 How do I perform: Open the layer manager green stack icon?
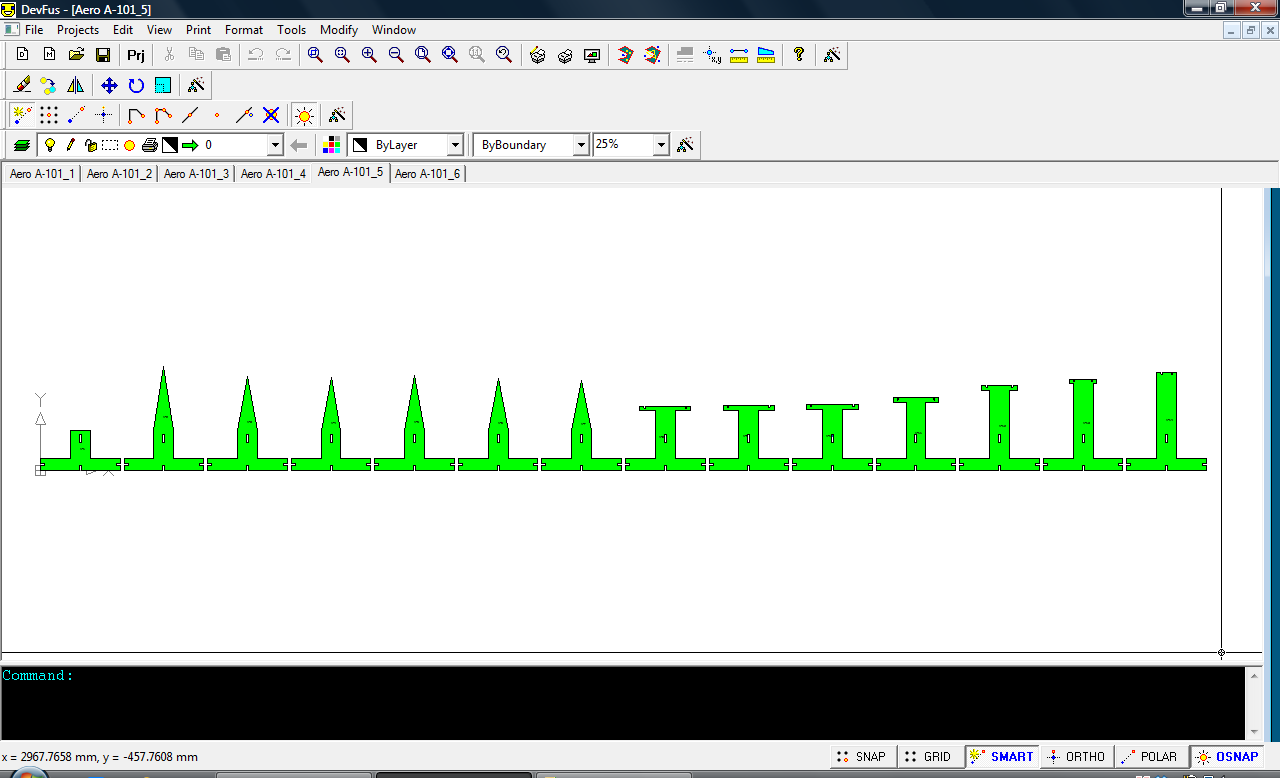(x=22, y=145)
